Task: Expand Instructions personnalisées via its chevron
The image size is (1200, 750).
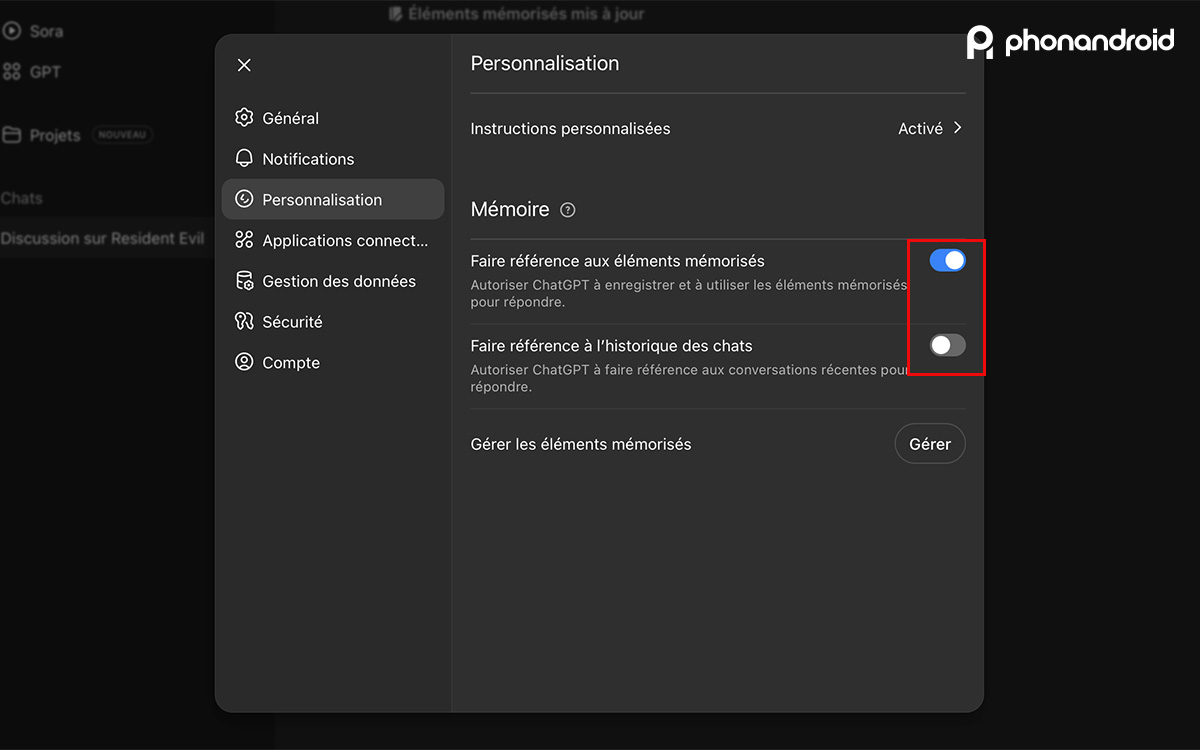Action: (957, 128)
